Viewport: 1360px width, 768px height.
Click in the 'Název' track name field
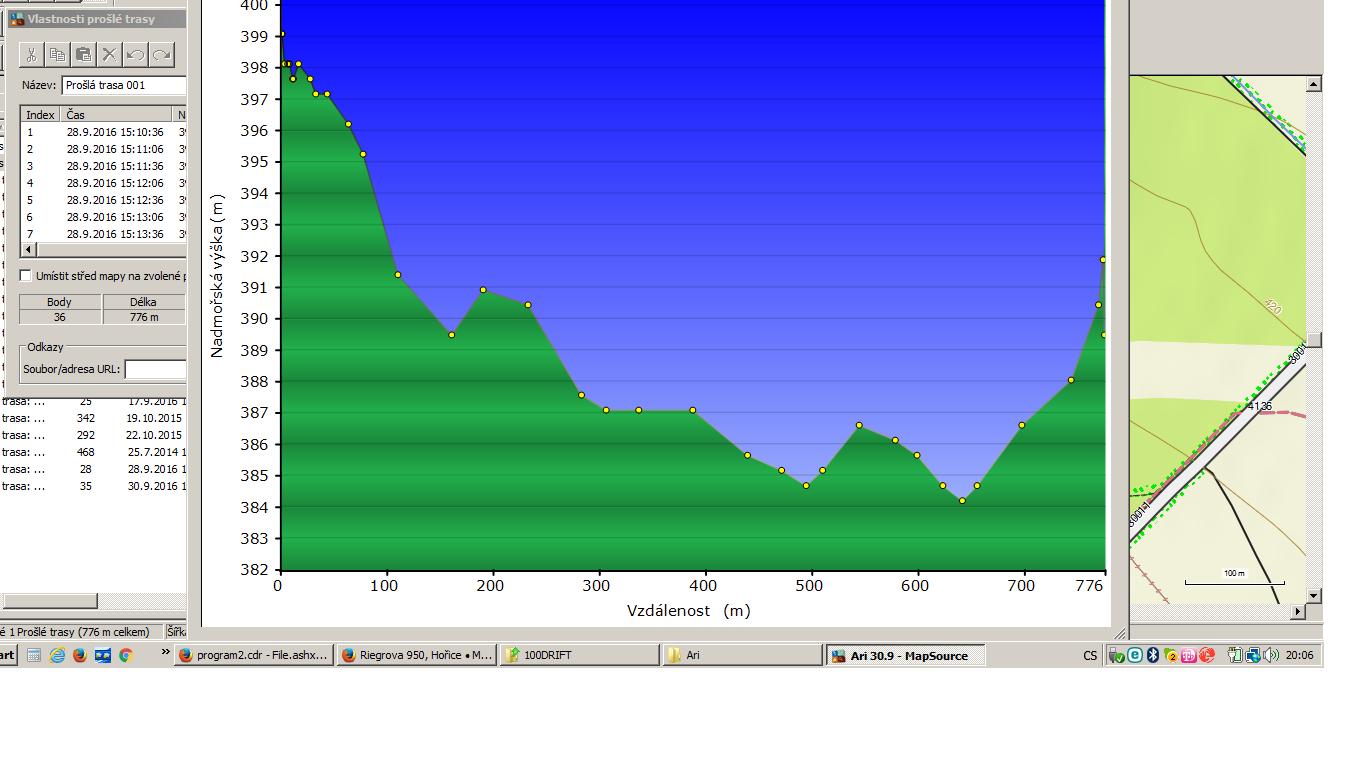point(124,85)
